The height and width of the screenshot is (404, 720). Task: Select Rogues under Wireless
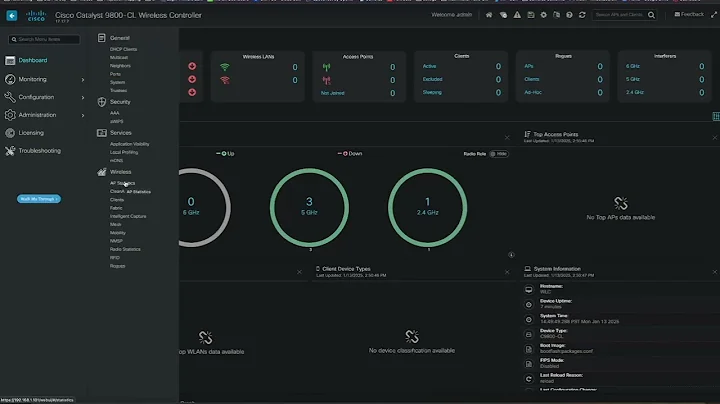point(117,266)
